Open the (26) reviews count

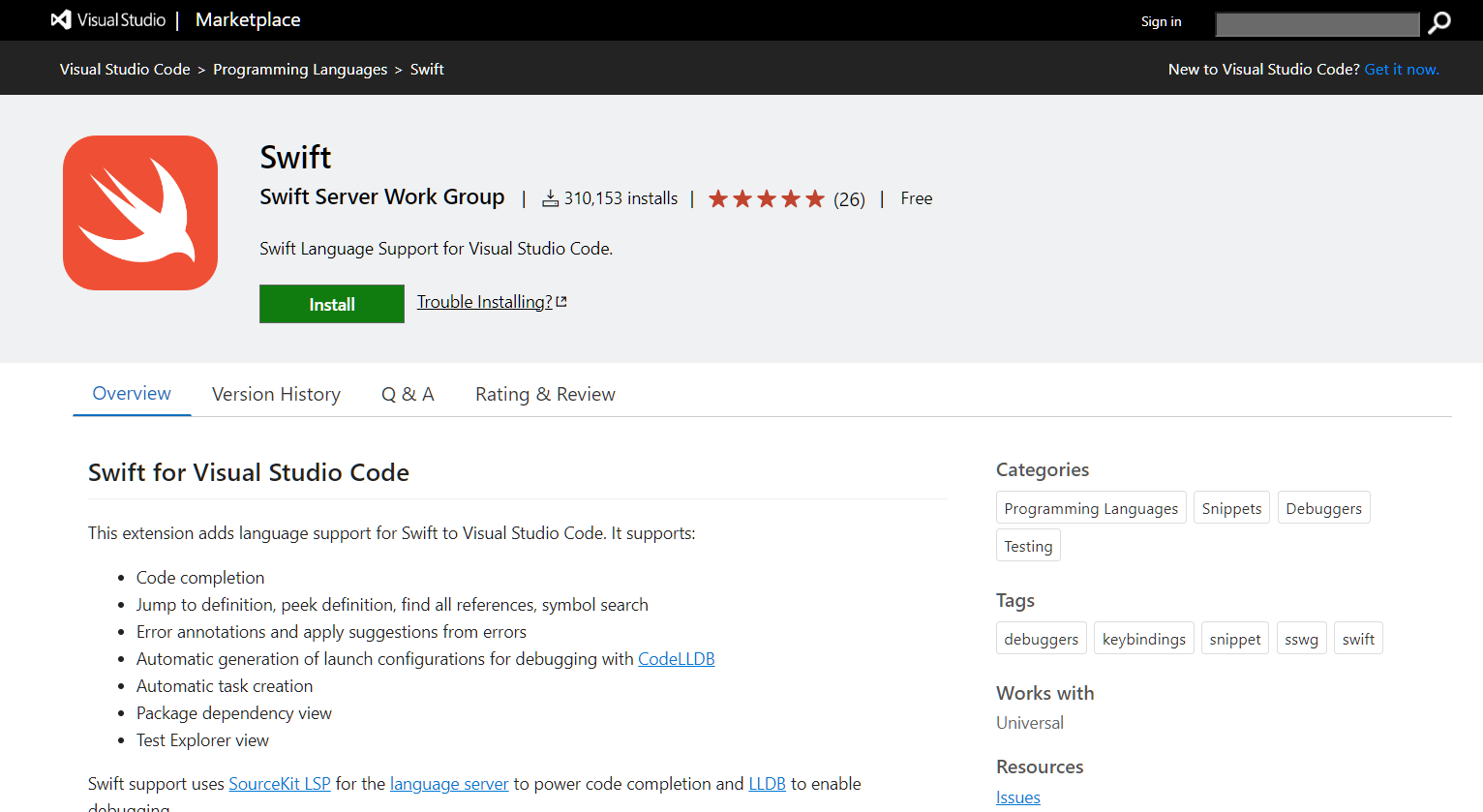tap(849, 199)
